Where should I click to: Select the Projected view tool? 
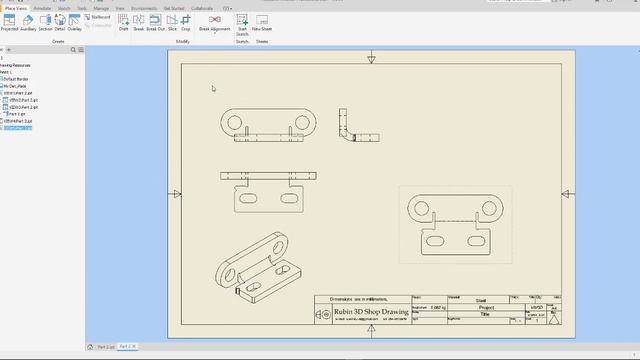9,22
